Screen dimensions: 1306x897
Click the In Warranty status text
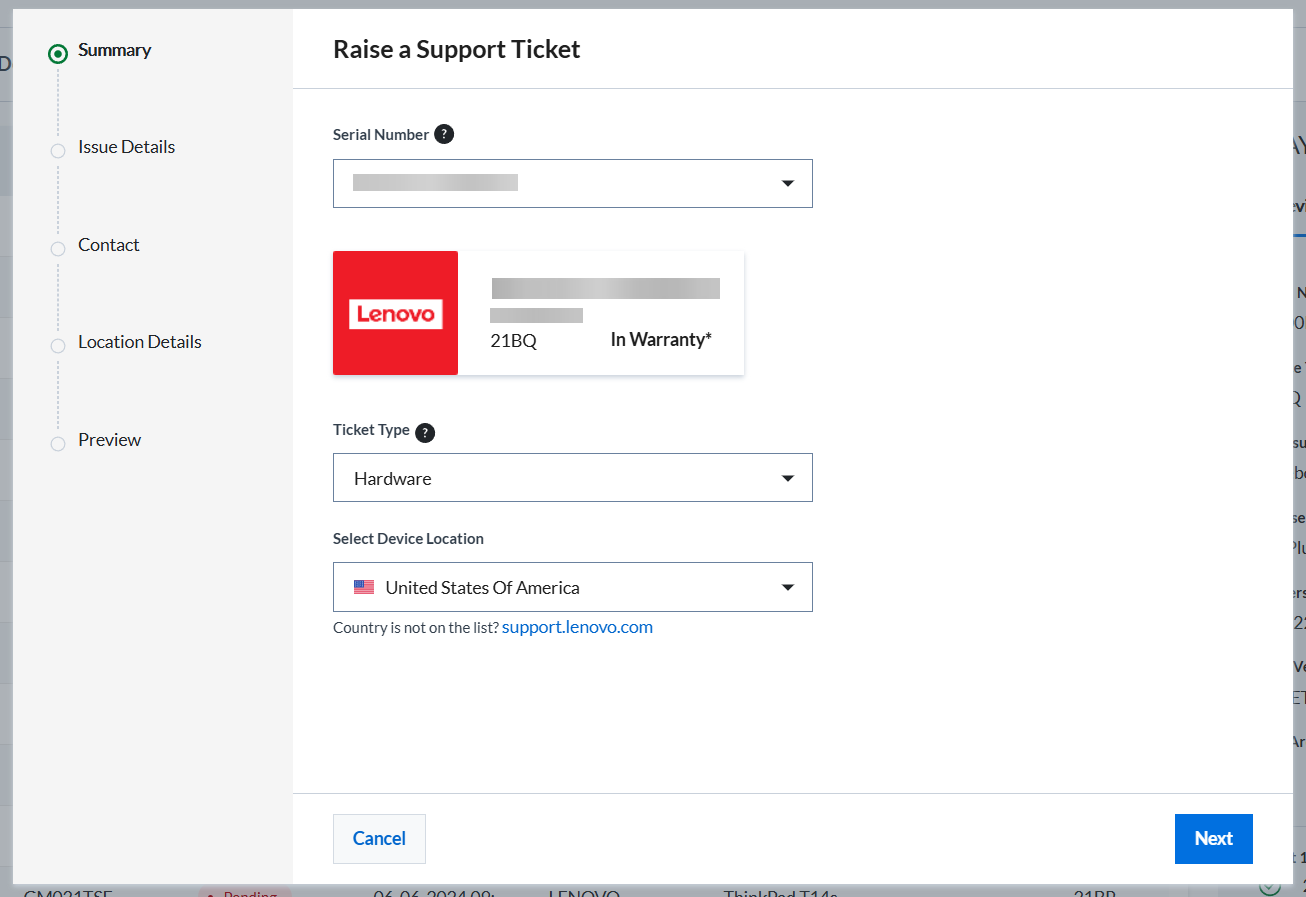pos(661,340)
